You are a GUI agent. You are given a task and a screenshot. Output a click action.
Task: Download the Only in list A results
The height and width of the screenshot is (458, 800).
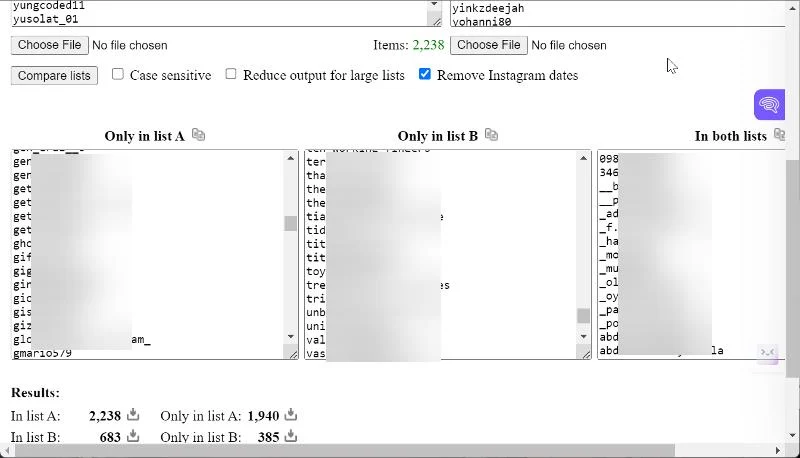click(291, 414)
